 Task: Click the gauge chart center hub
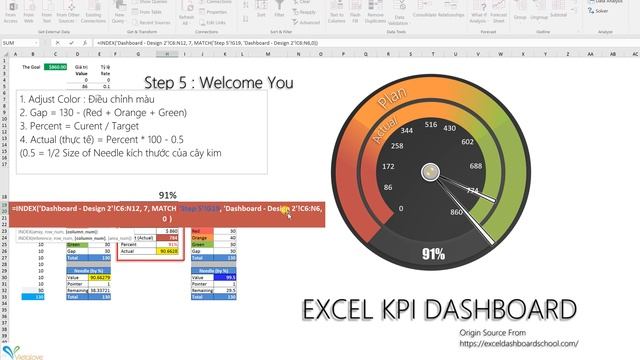point(430,172)
